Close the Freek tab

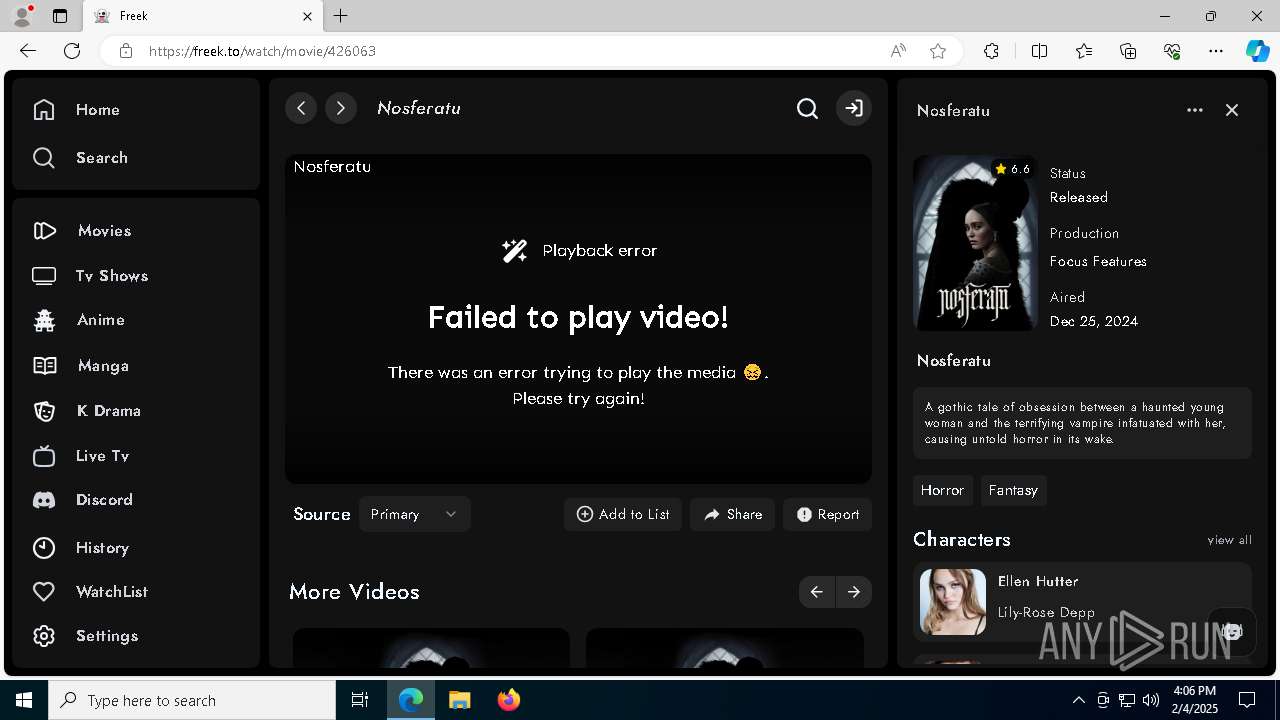307,16
